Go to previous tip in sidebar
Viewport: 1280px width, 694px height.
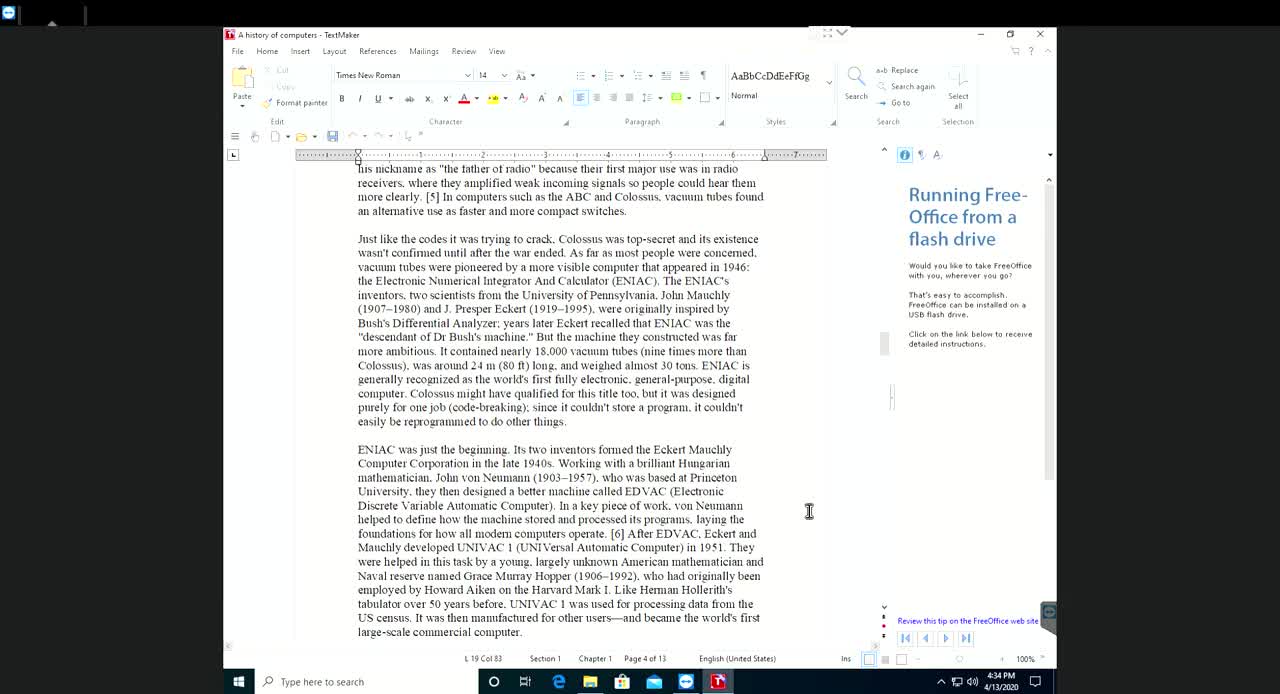coord(925,638)
